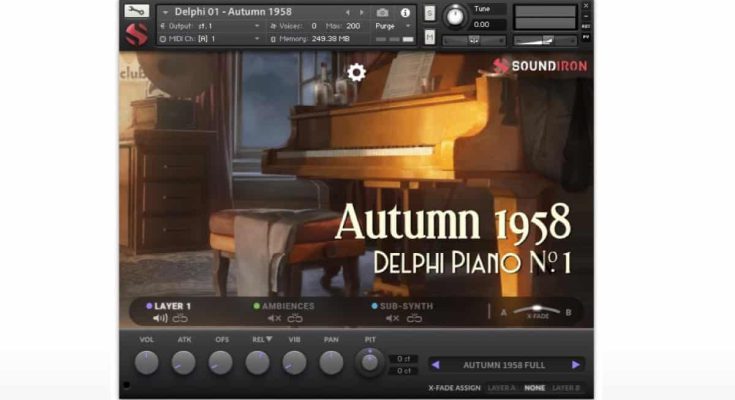Screen dimensions: 735x400
Task: Set X-Fade Assign to None
Action: pos(535,387)
